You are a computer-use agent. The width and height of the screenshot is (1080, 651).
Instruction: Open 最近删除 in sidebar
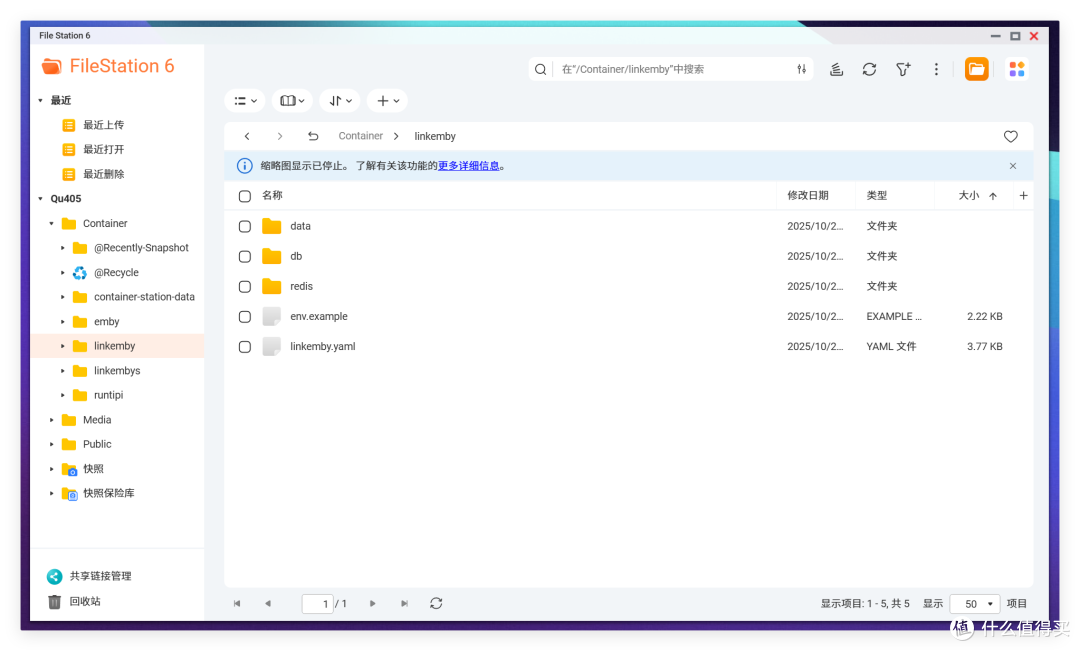point(103,174)
